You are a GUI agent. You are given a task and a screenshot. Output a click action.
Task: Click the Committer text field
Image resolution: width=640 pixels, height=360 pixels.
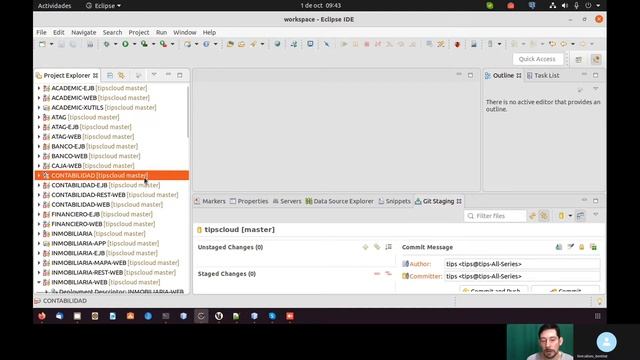click(522, 276)
